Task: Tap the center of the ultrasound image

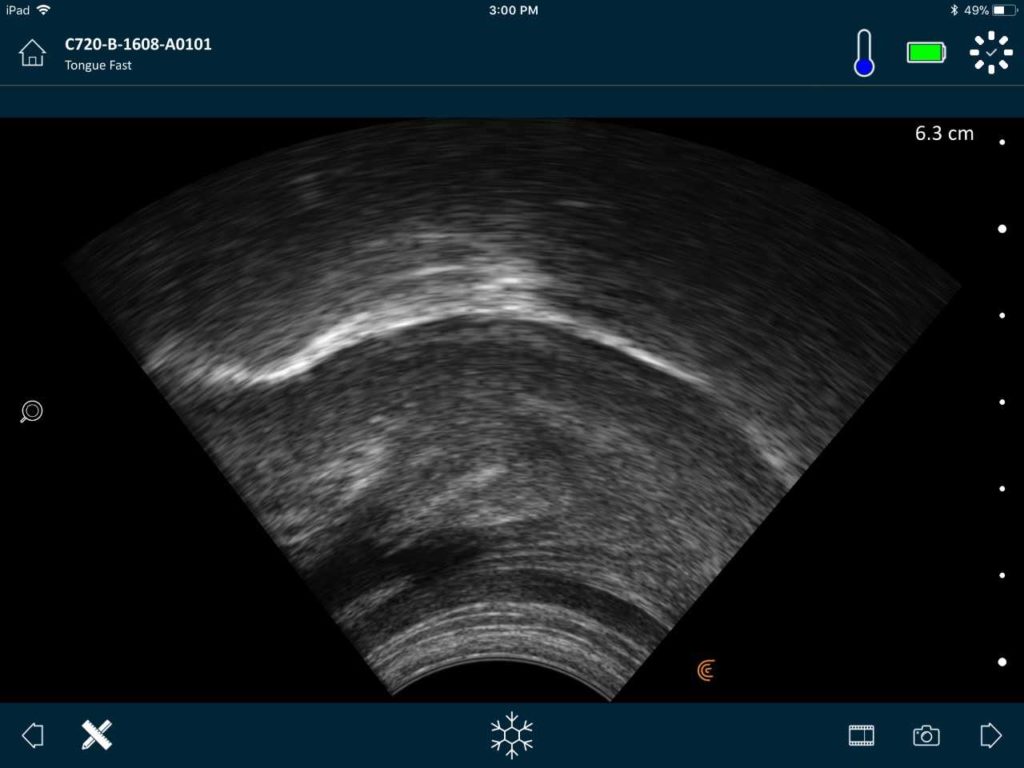Action: click(x=512, y=410)
